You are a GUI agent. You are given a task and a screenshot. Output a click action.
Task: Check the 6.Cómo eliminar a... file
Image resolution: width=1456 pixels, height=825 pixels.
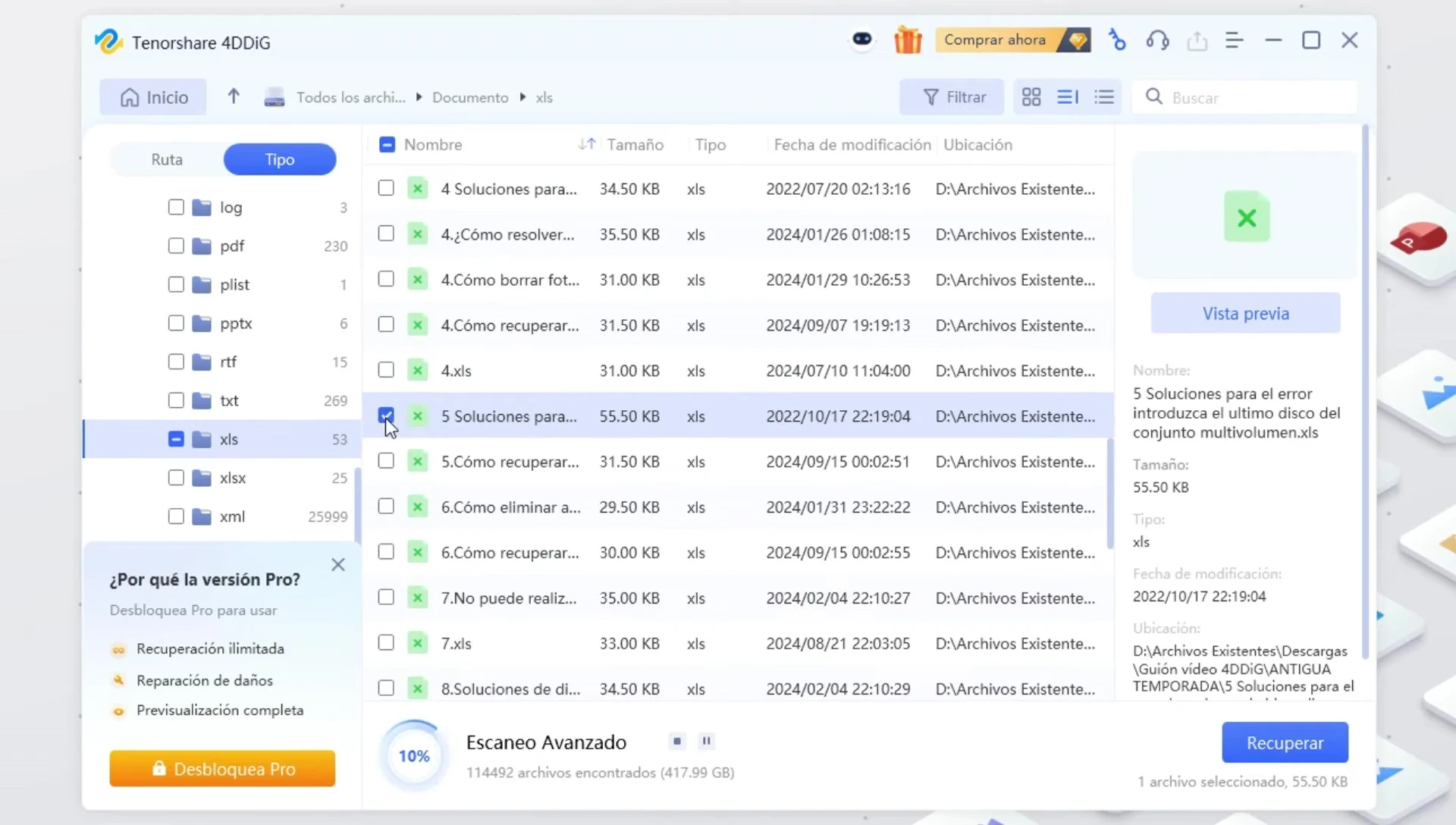[386, 506]
